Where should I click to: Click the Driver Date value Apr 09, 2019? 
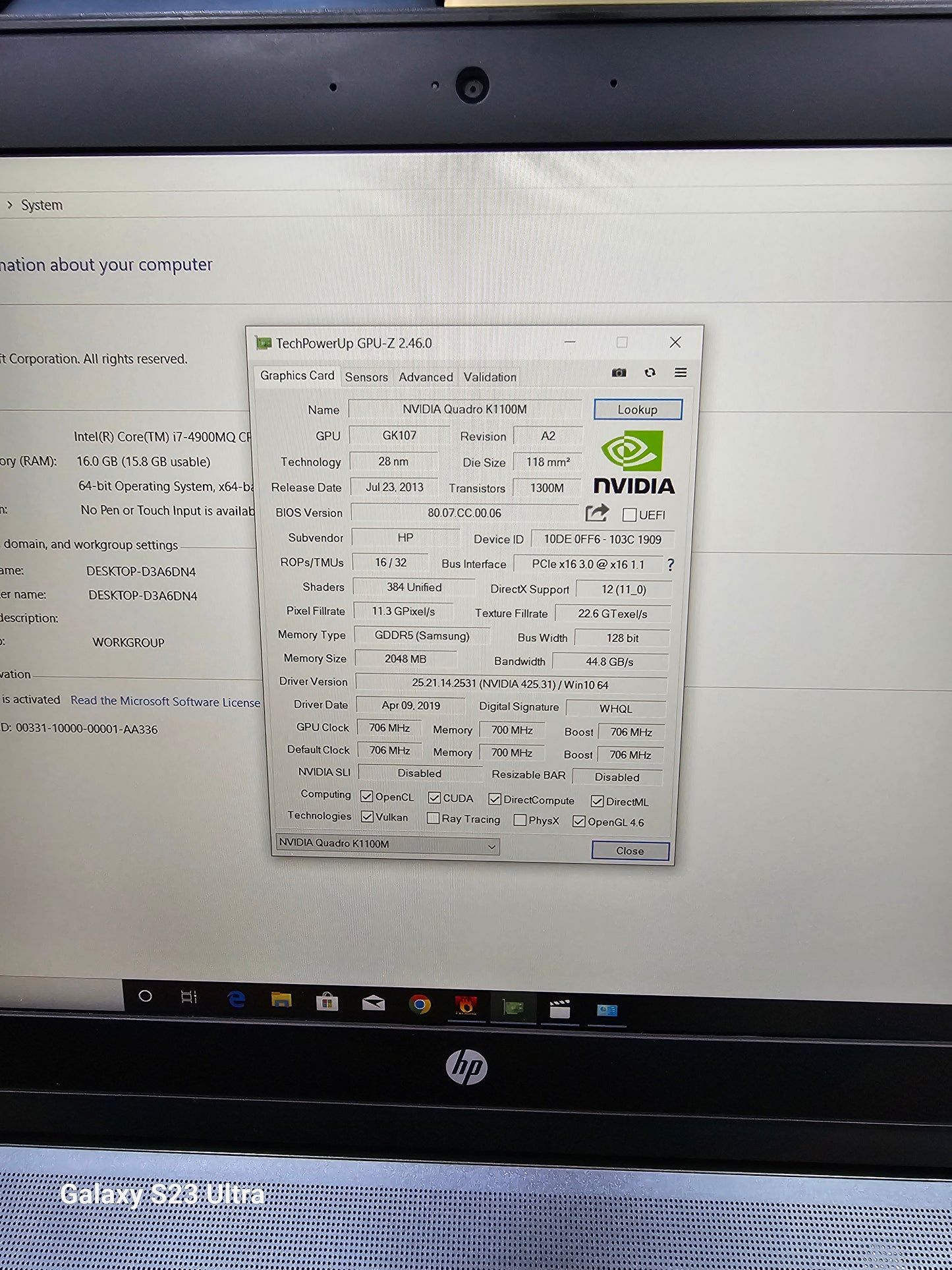click(411, 705)
